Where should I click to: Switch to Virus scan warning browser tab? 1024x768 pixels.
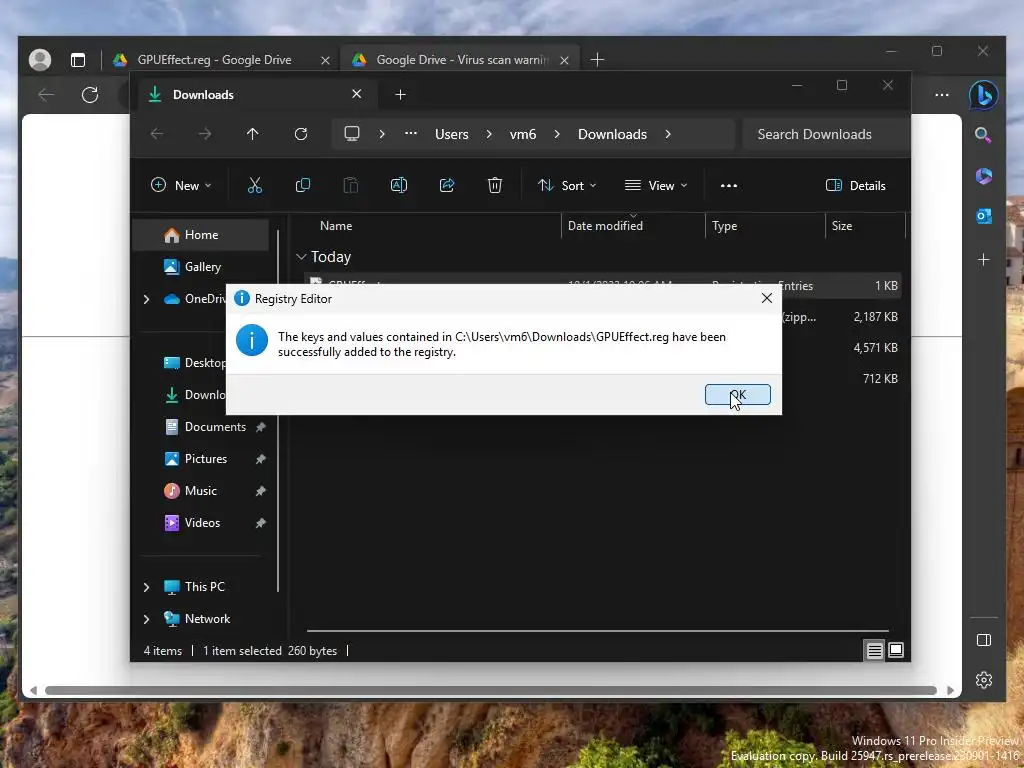pyautogui.click(x=462, y=59)
